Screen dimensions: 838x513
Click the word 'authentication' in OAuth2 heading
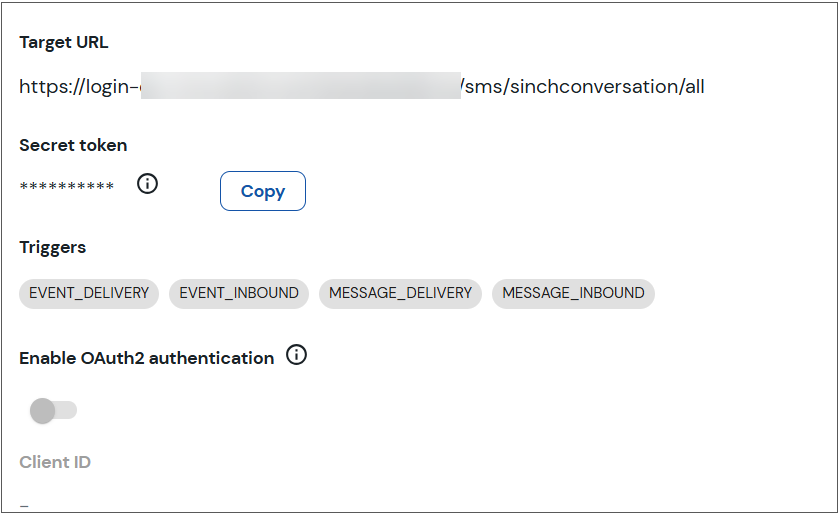point(211,358)
